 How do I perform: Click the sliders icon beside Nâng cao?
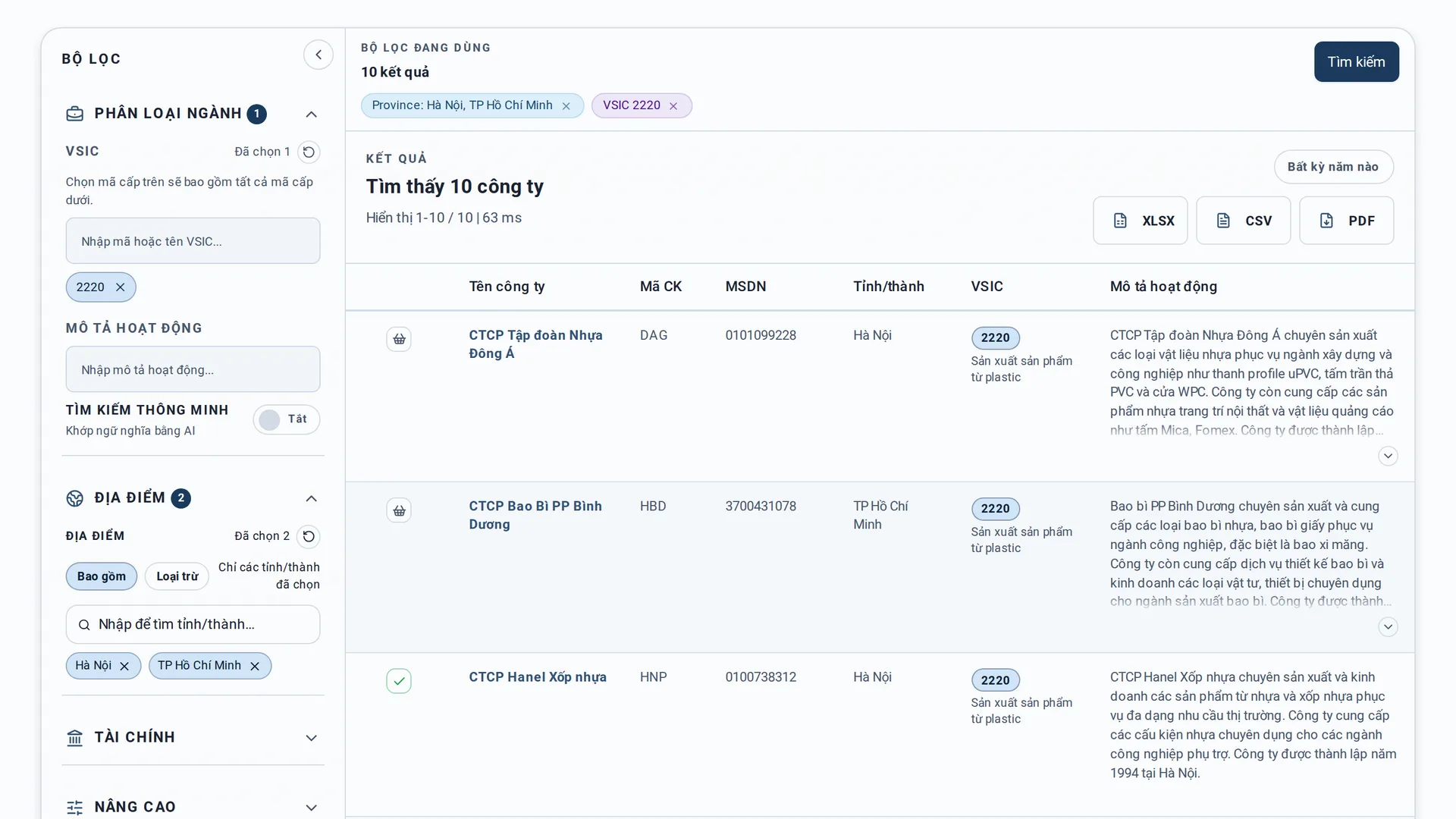(75, 808)
